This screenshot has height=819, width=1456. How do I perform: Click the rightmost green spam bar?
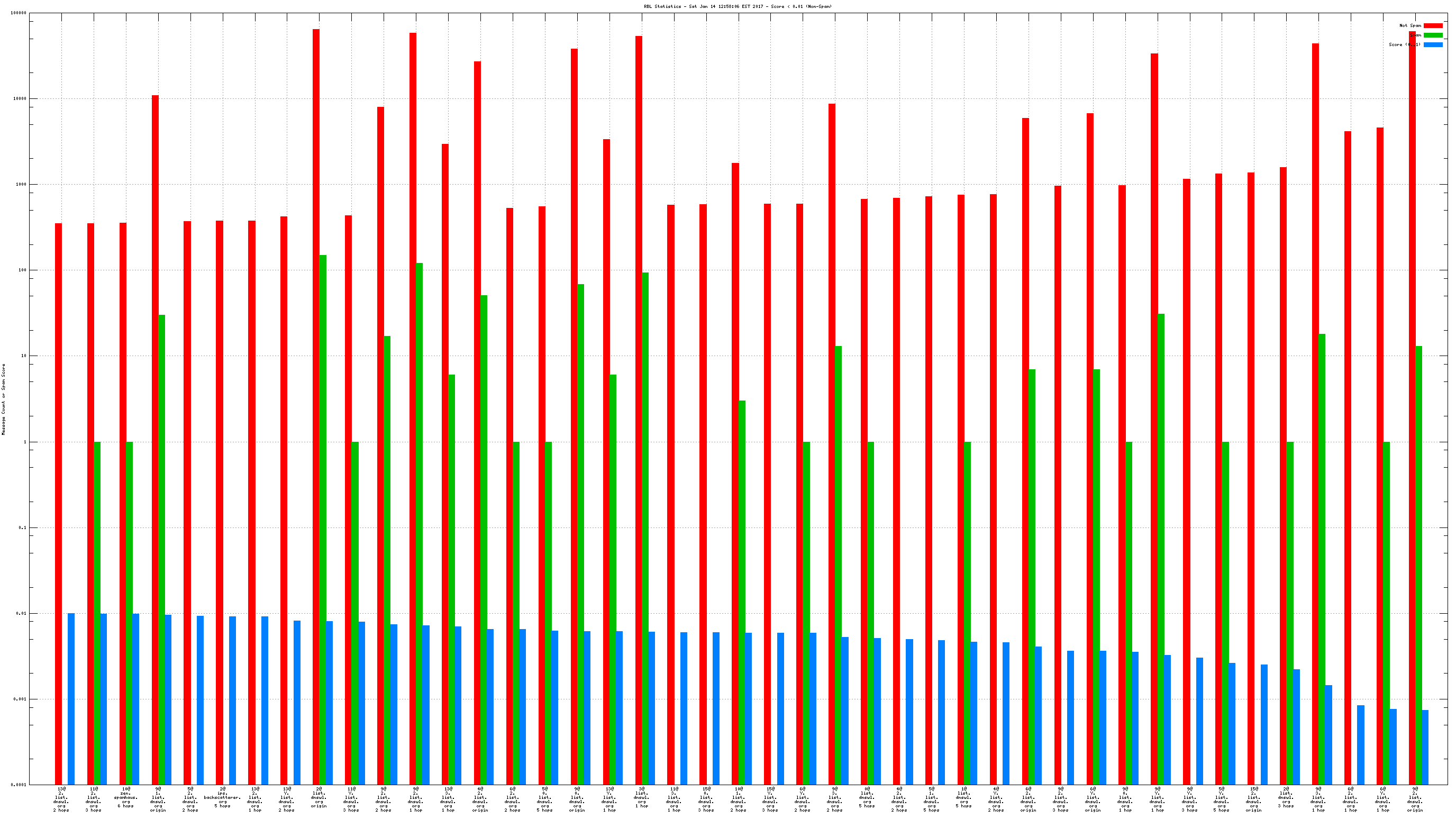point(1418,565)
